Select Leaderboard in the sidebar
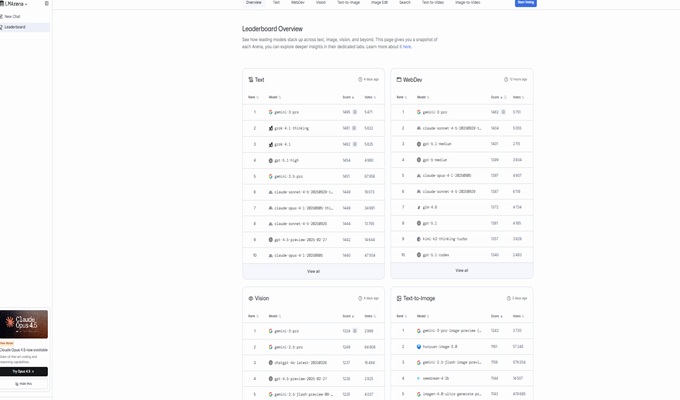This screenshot has width=680, height=400. coord(15,27)
